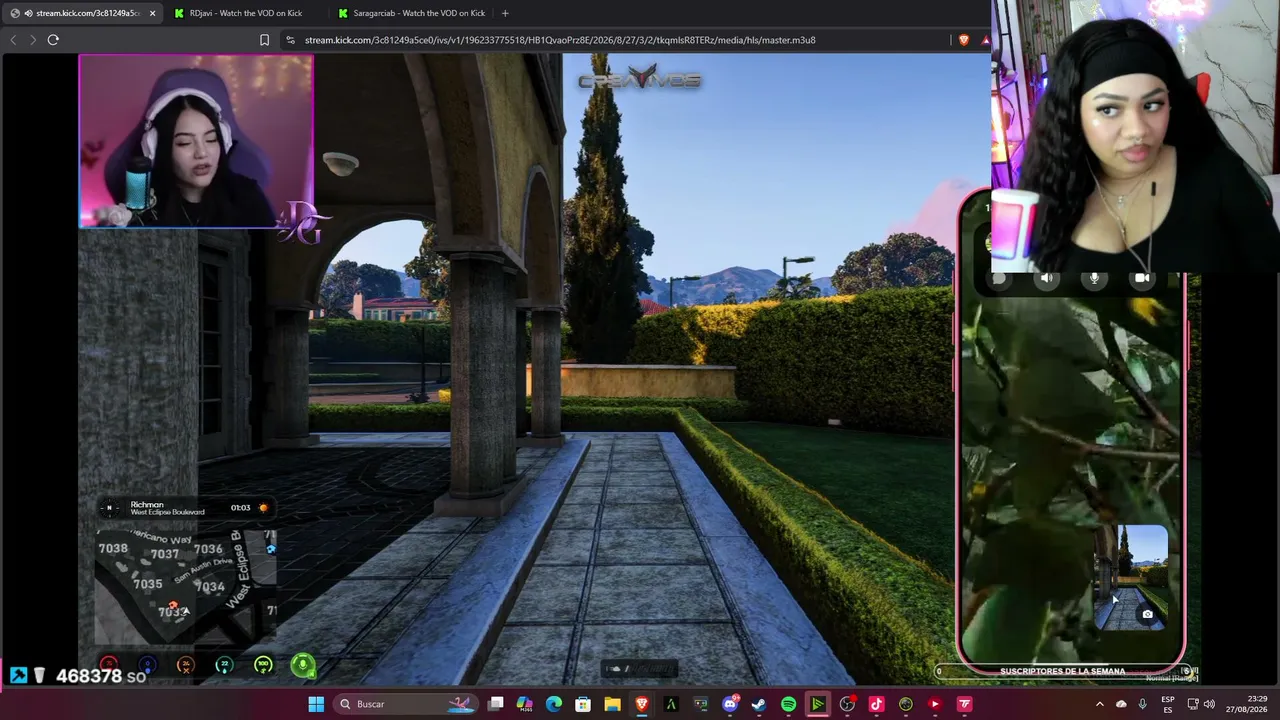Image resolution: width=1280 pixels, height=720 pixels.
Task: Open the Brave Shields icon
Action: click(963, 40)
